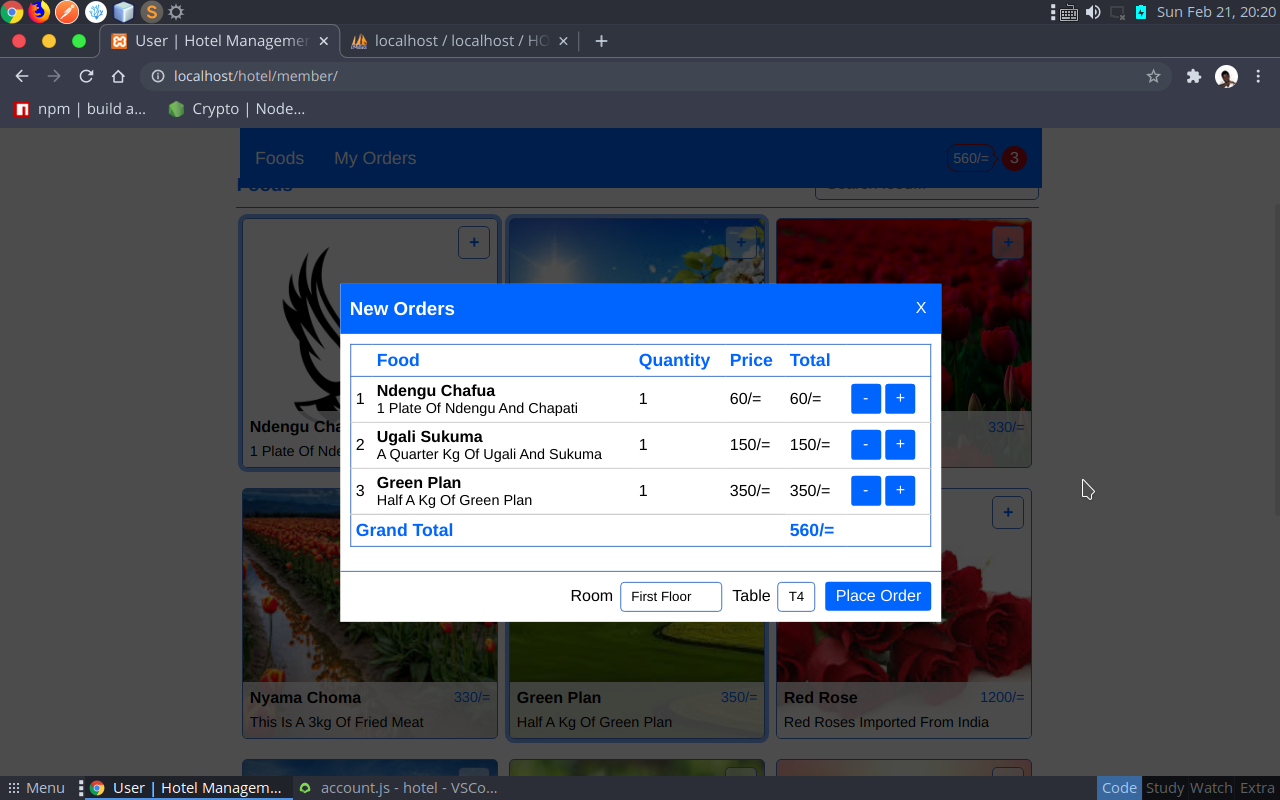Increase Ugali Sukuma quantity with plus button
Viewport: 1280px width, 800px height.
coord(899,444)
